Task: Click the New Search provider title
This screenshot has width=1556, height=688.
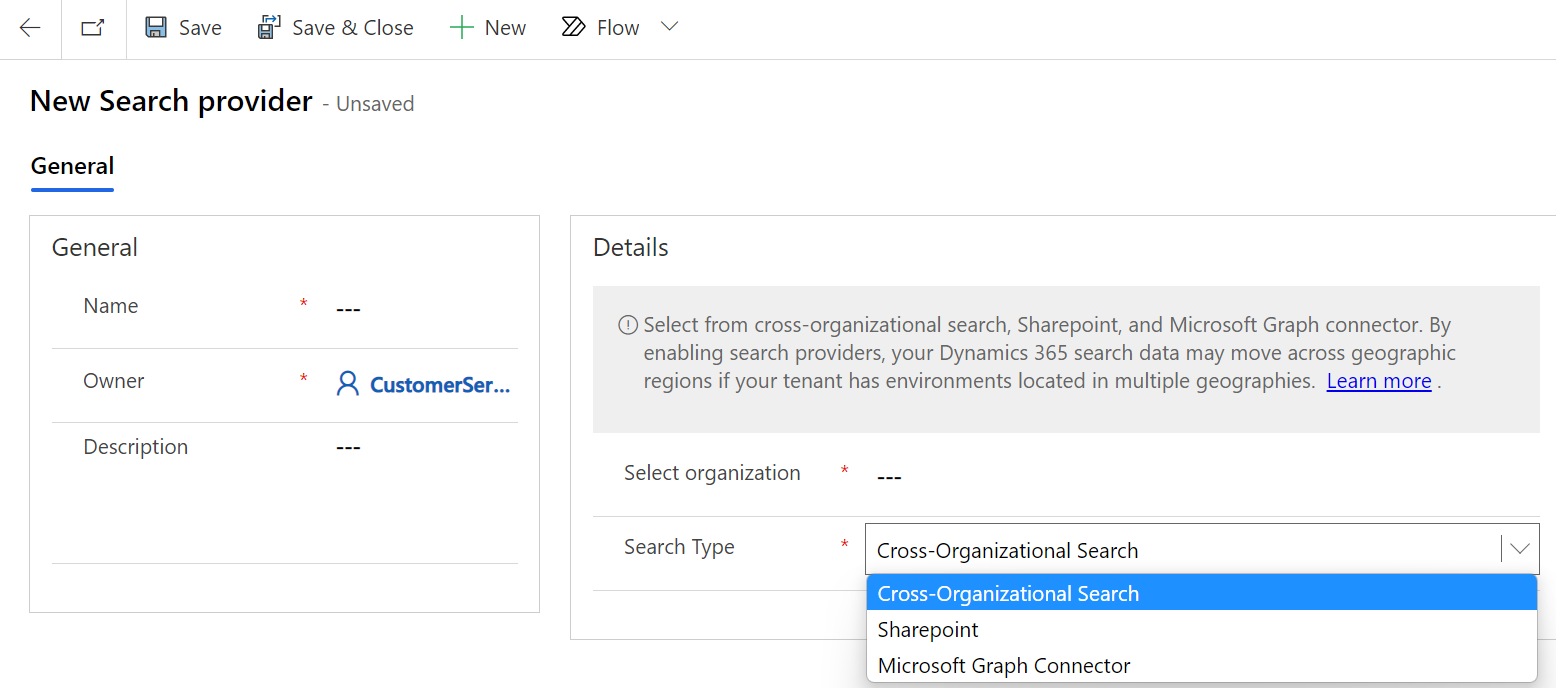Action: 171,101
